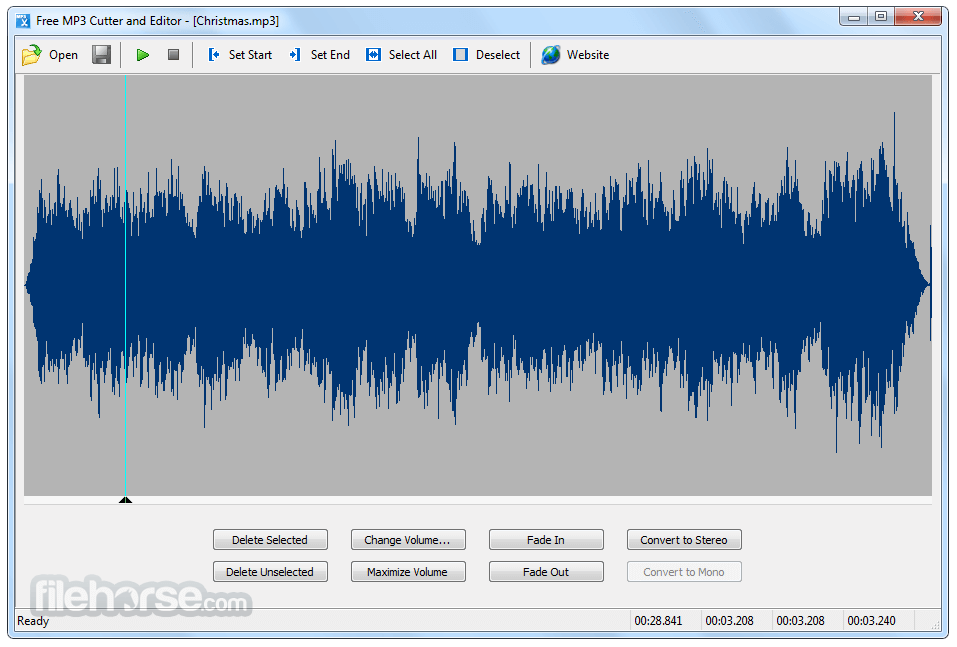Image resolution: width=957 pixels, height=647 pixels.
Task: Minimize the MP3 Cutter window
Action: [x=853, y=17]
